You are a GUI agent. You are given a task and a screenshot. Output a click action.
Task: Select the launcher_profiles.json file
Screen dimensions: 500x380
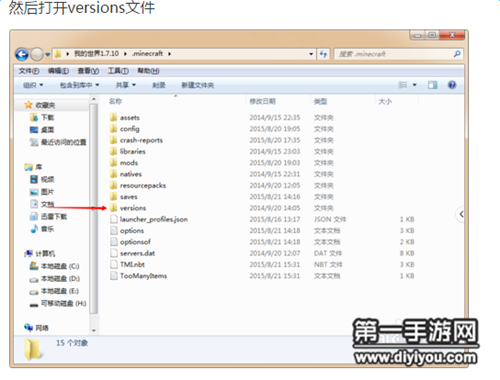point(154,219)
